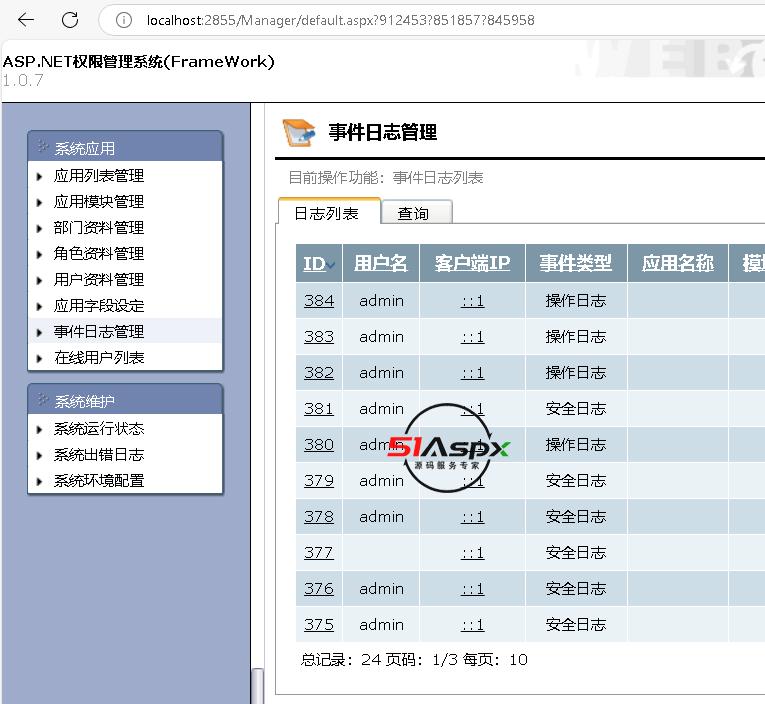Select admin username in row 384
Viewport: 765px width, 704px height.
click(381, 301)
